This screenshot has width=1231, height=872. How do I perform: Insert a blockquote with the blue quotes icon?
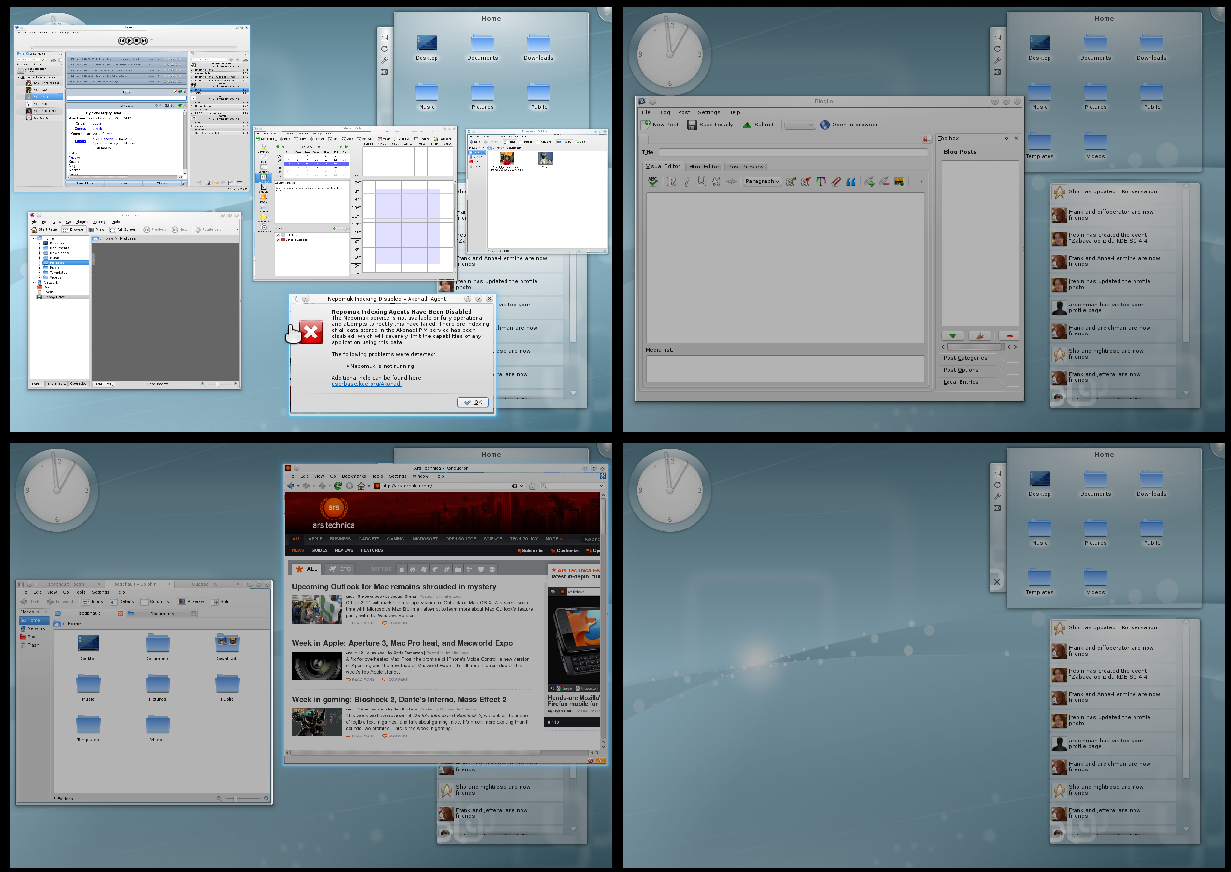point(851,181)
